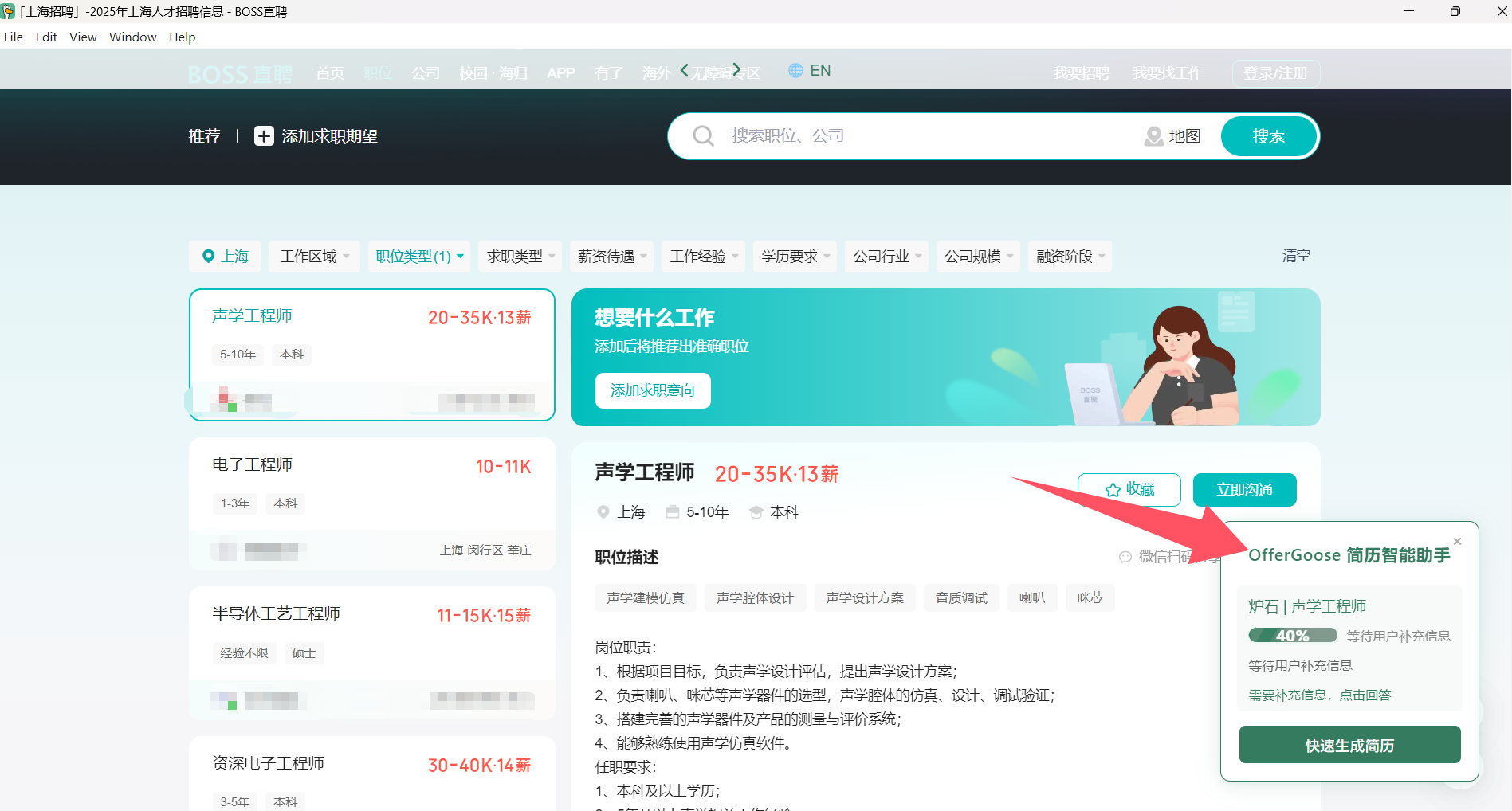This screenshot has width=1512, height=811.
Task: Click 需要补充信息，点击回答 link
Action: (1320, 695)
